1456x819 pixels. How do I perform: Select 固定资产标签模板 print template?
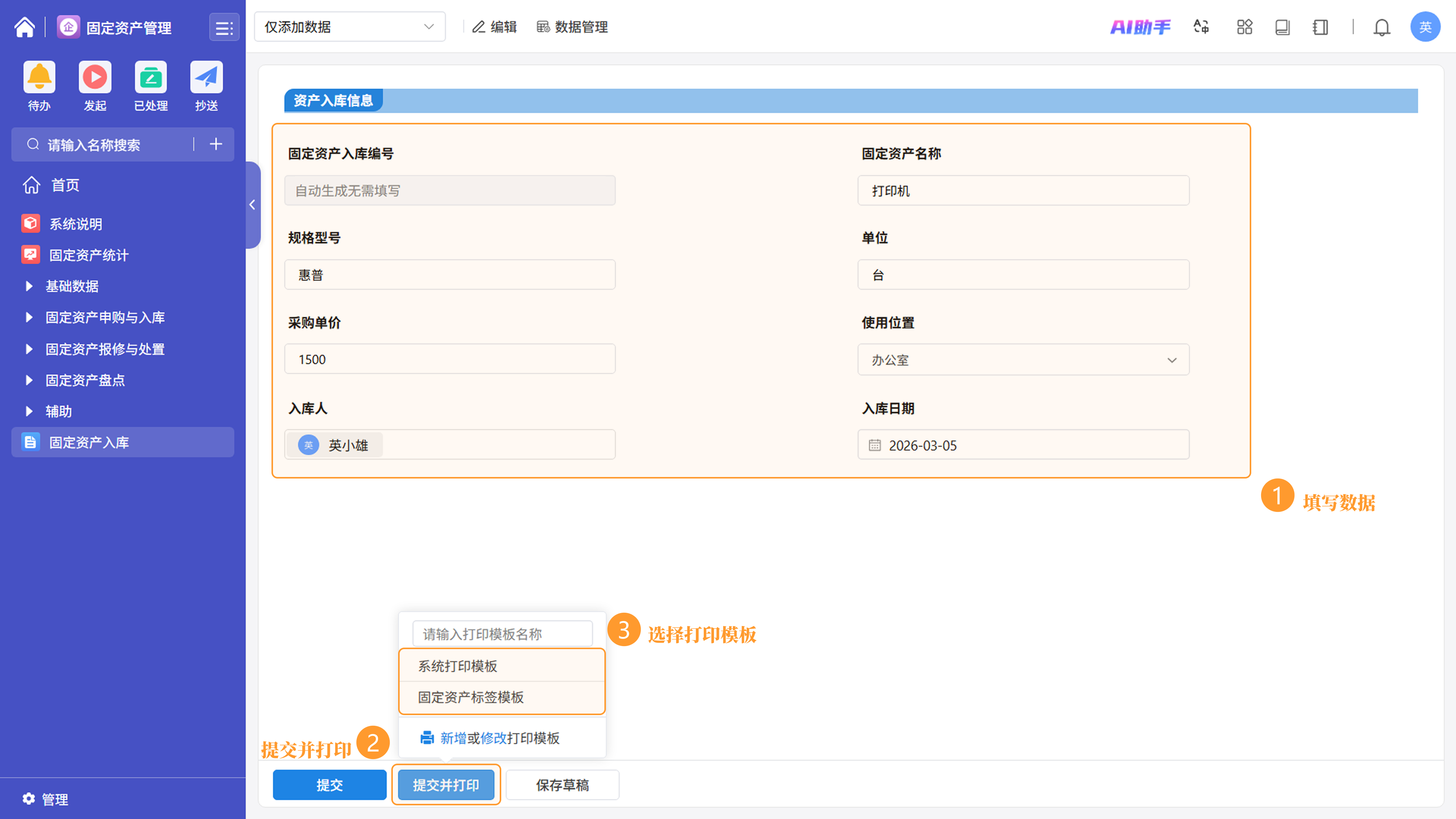point(471,698)
